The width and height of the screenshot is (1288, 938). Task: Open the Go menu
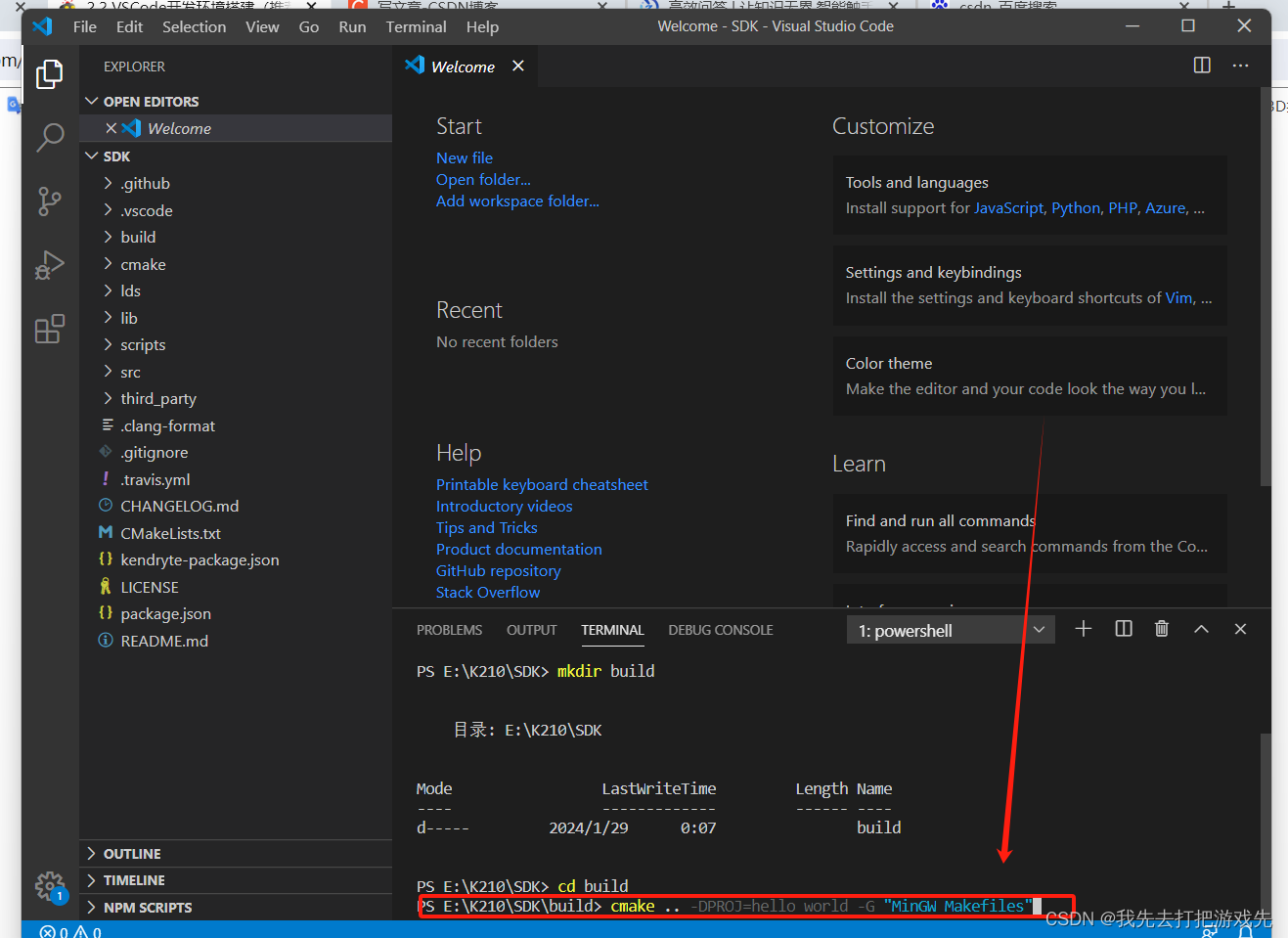309,26
